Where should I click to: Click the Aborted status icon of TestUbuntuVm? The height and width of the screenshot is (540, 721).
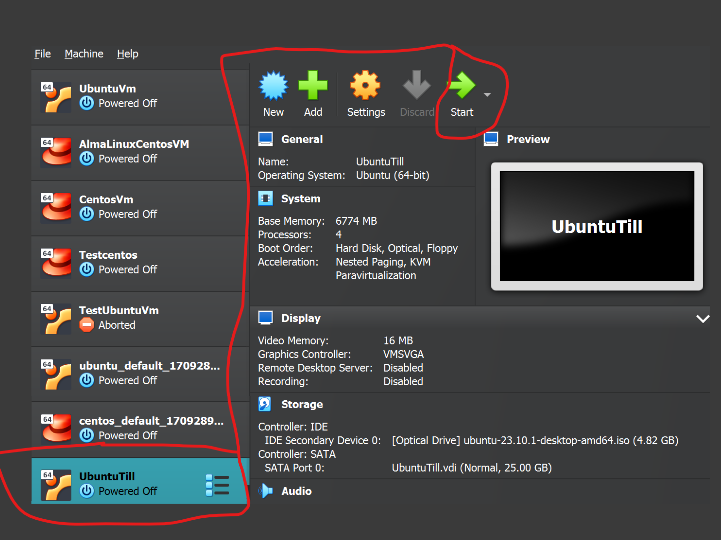pyautogui.click(x=86, y=325)
